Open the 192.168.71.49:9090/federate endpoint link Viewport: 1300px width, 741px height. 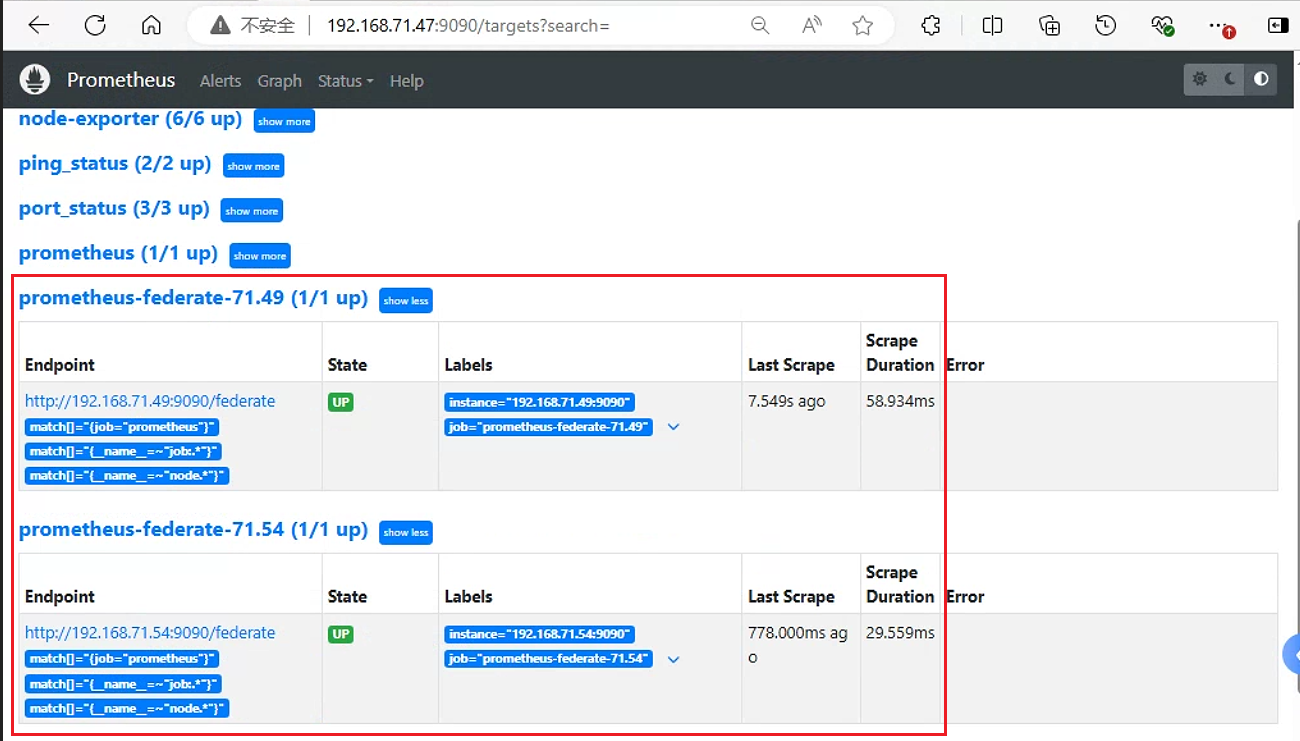(150, 401)
